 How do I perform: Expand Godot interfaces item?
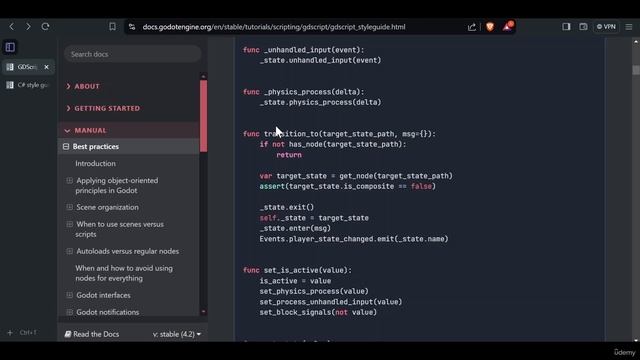coord(69,295)
